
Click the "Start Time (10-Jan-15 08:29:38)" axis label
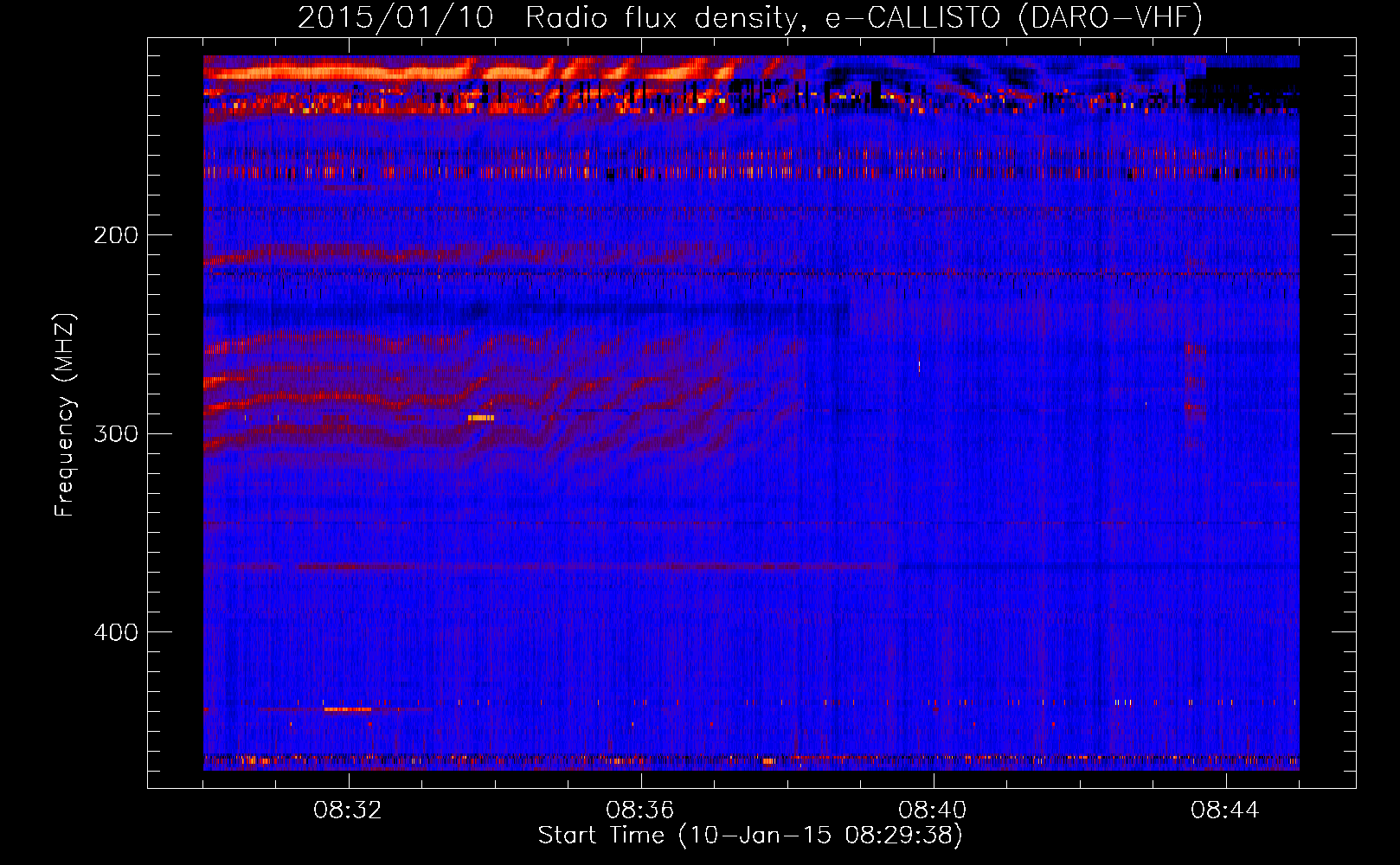point(750,836)
